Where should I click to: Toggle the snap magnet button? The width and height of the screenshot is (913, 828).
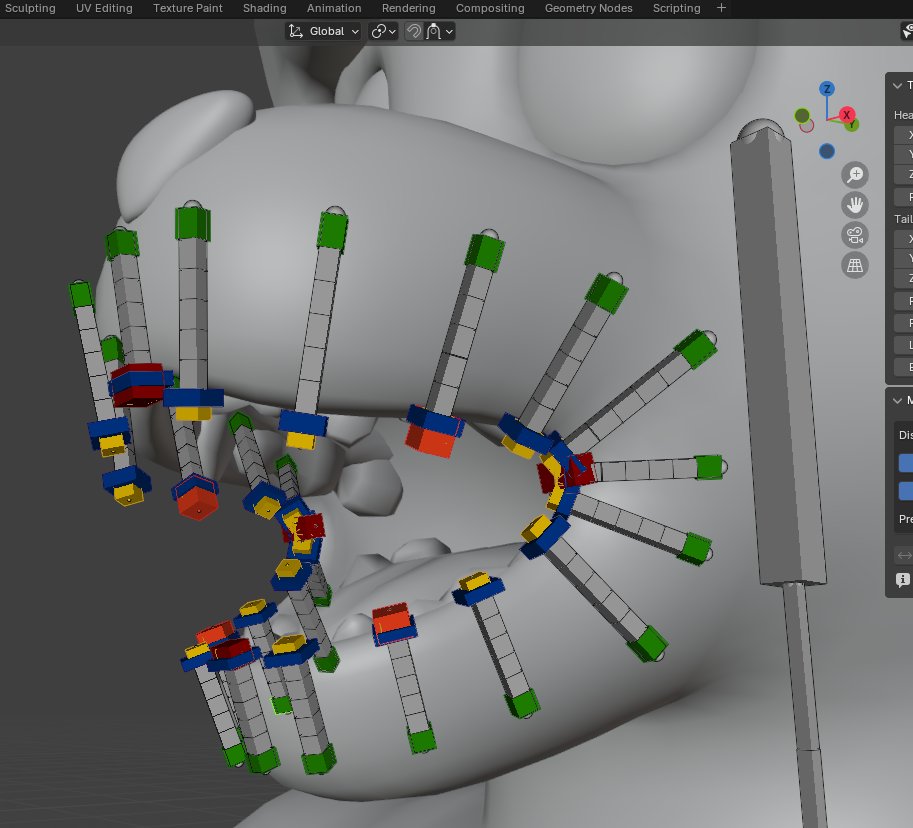pyautogui.click(x=414, y=31)
